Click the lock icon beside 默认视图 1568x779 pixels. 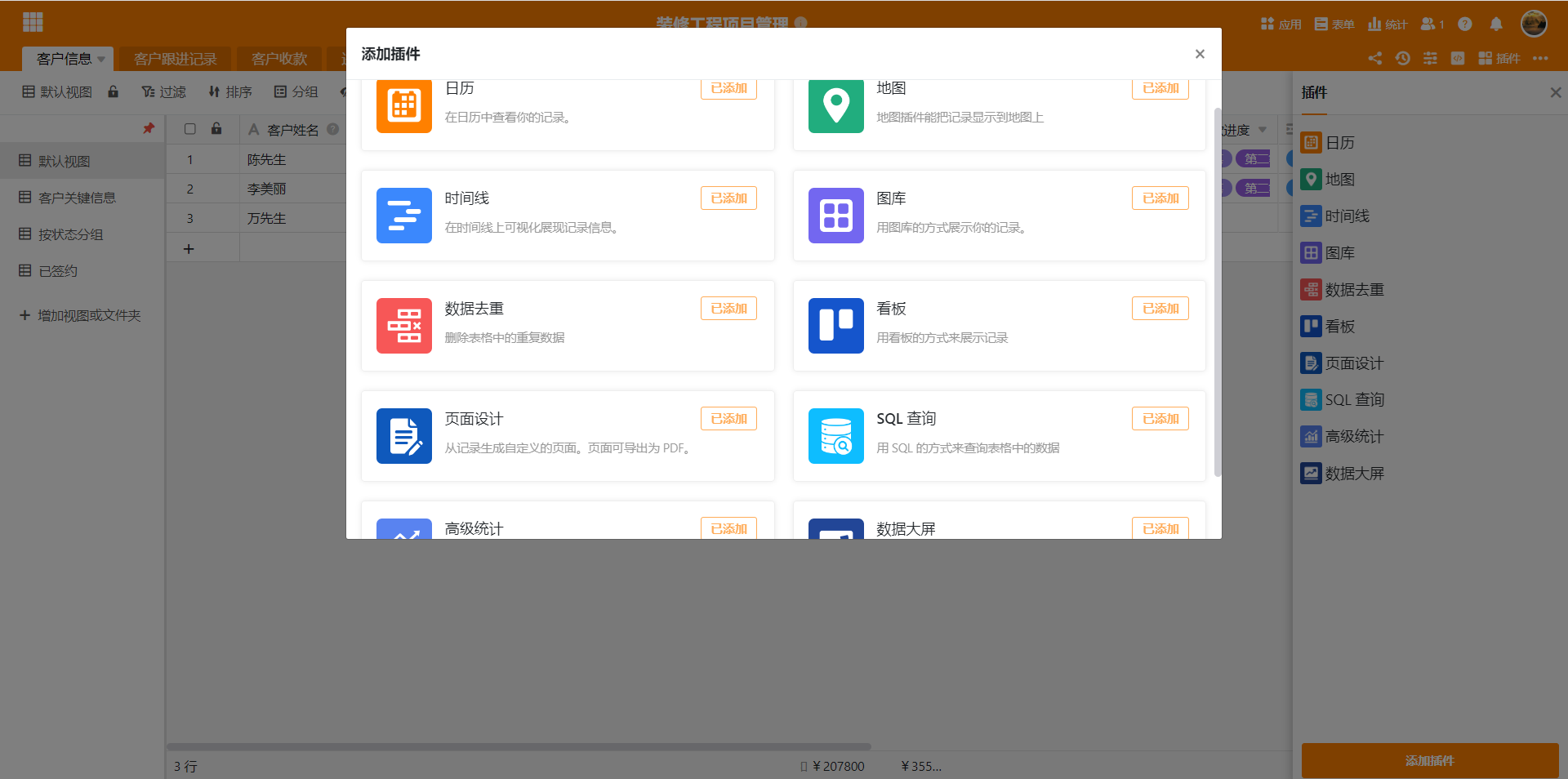pos(113,91)
